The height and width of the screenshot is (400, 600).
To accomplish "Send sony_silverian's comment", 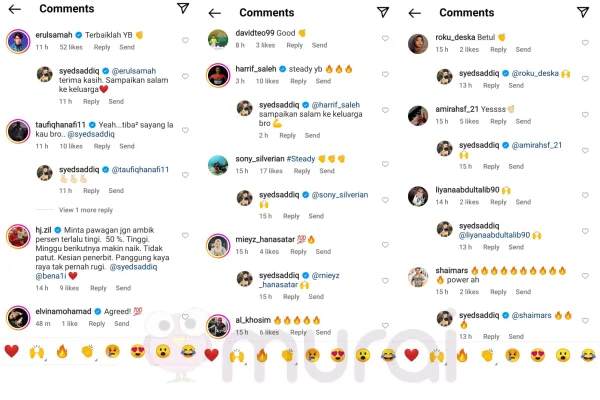I will point(327,171).
